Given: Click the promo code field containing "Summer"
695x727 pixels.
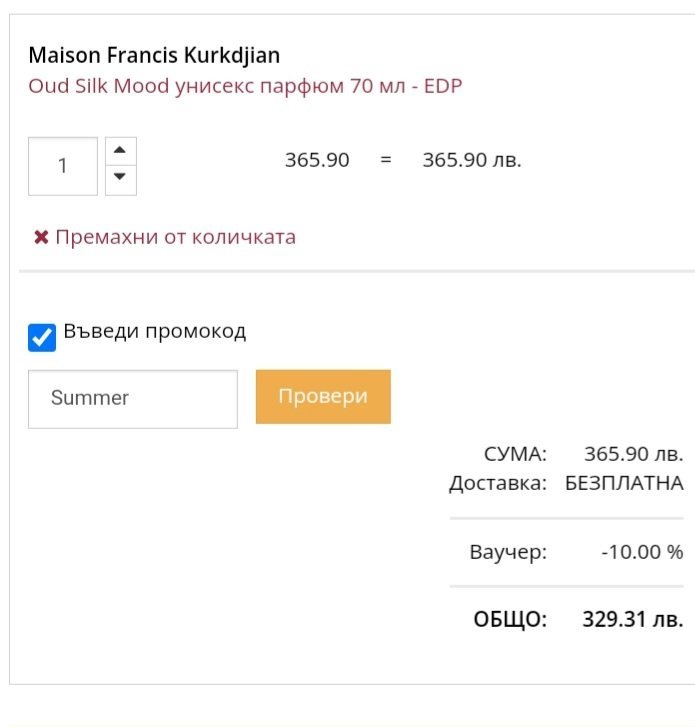Looking at the screenshot, I should click(133, 398).
